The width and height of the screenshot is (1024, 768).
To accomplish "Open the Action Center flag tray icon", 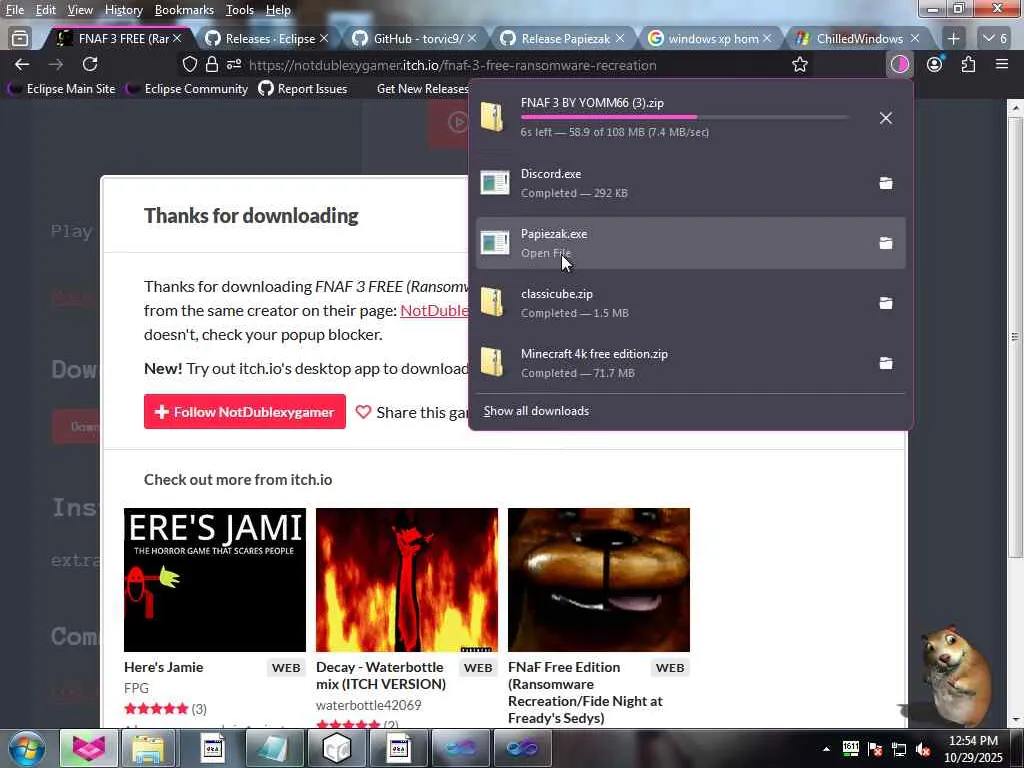I will [x=875, y=749].
